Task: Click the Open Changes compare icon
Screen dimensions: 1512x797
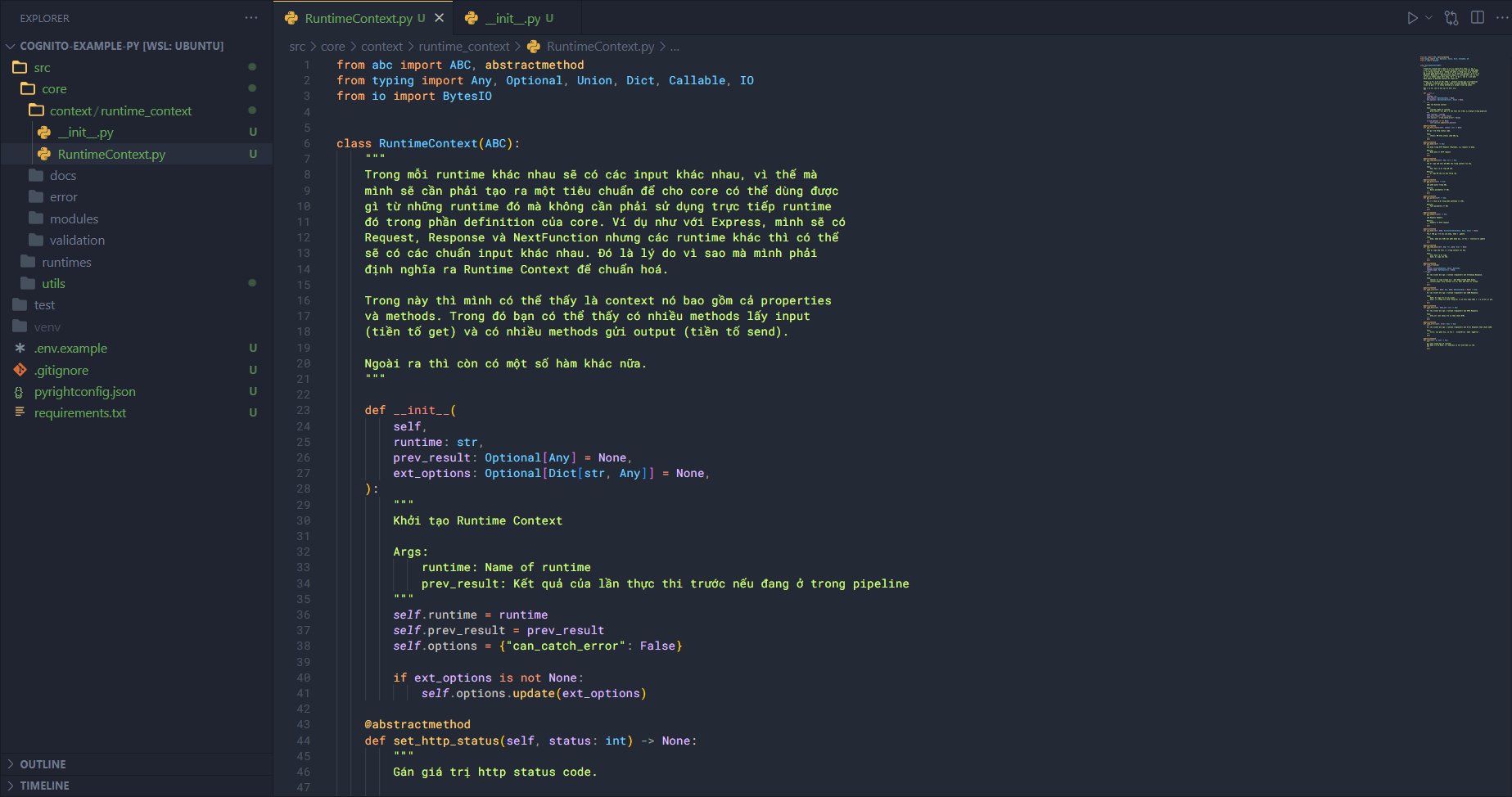Action: (1451, 18)
